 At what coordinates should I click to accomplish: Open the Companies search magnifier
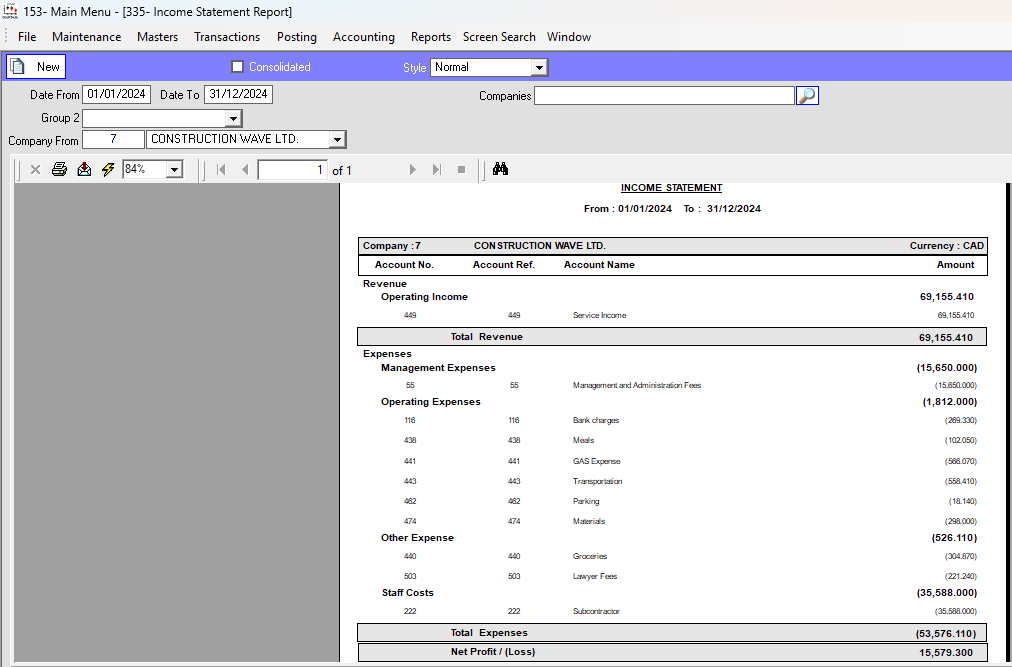(807, 96)
